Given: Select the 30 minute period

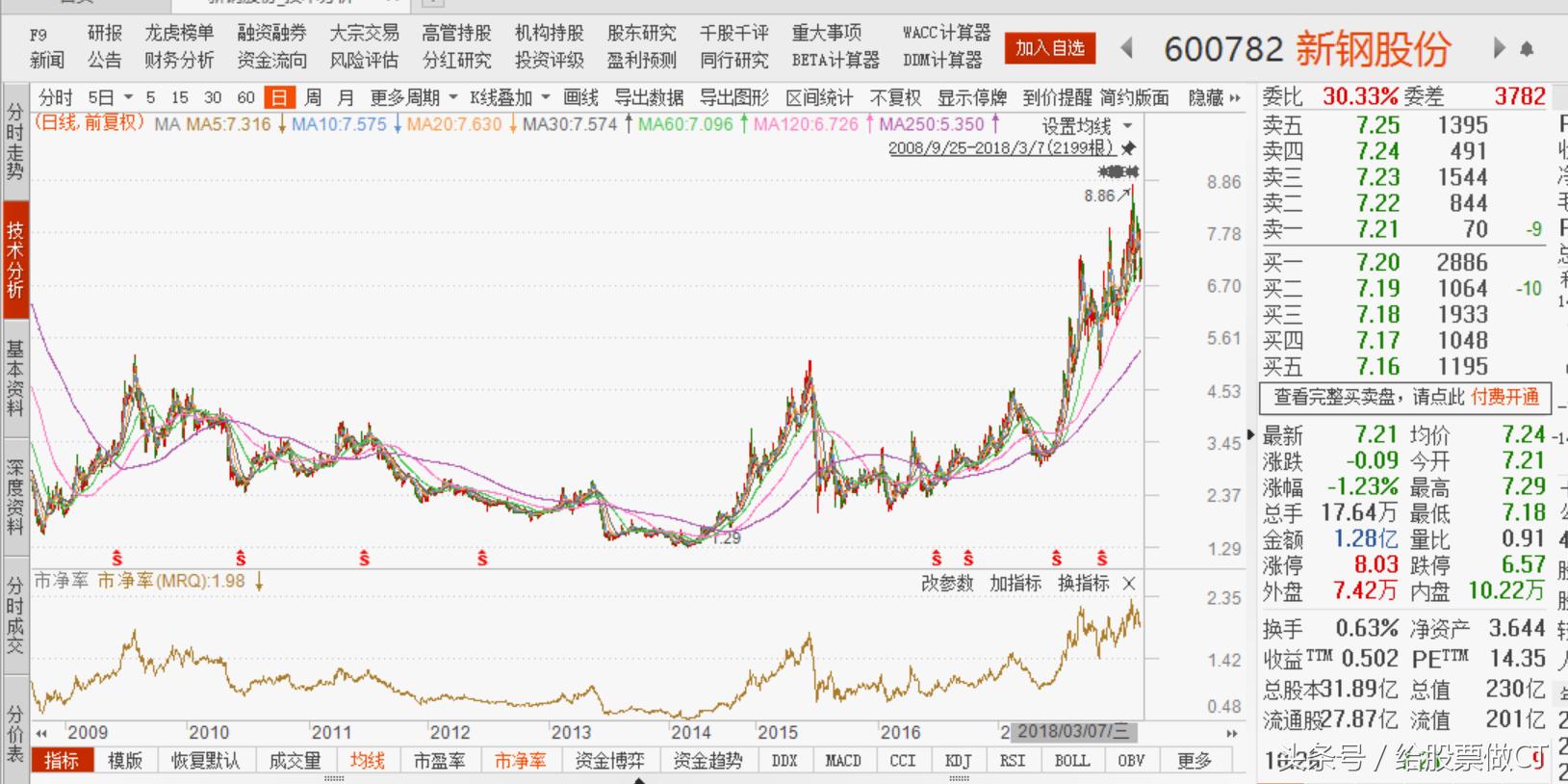Looking at the screenshot, I should [213, 98].
